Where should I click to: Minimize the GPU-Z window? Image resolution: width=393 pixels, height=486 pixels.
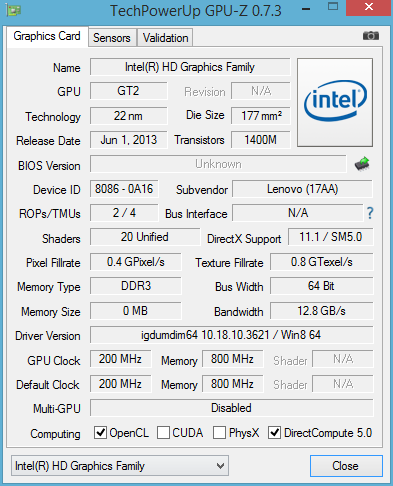[x=306, y=9]
